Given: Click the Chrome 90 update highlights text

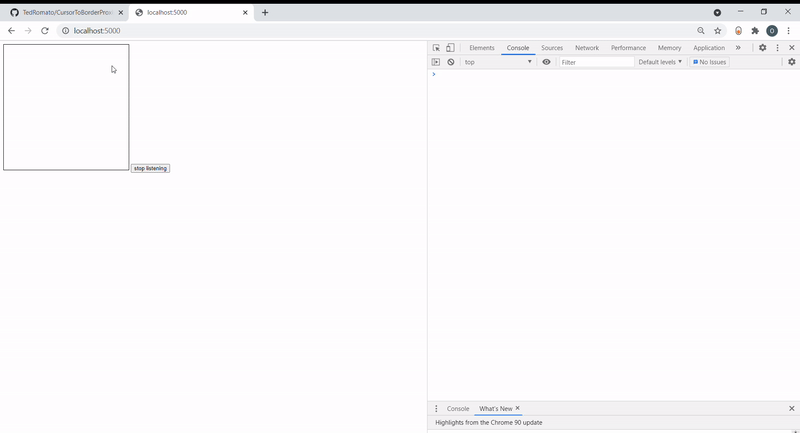Looking at the screenshot, I should tap(489, 422).
